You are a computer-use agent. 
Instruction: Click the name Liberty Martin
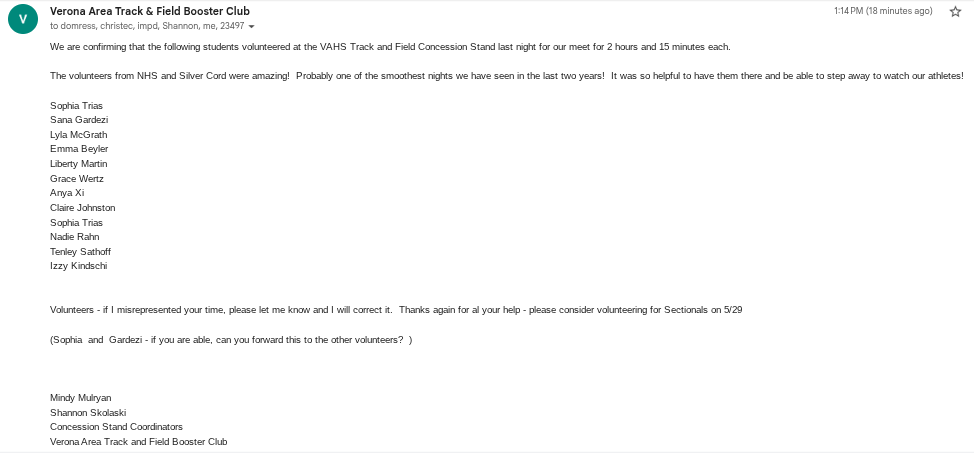pyautogui.click(x=78, y=164)
